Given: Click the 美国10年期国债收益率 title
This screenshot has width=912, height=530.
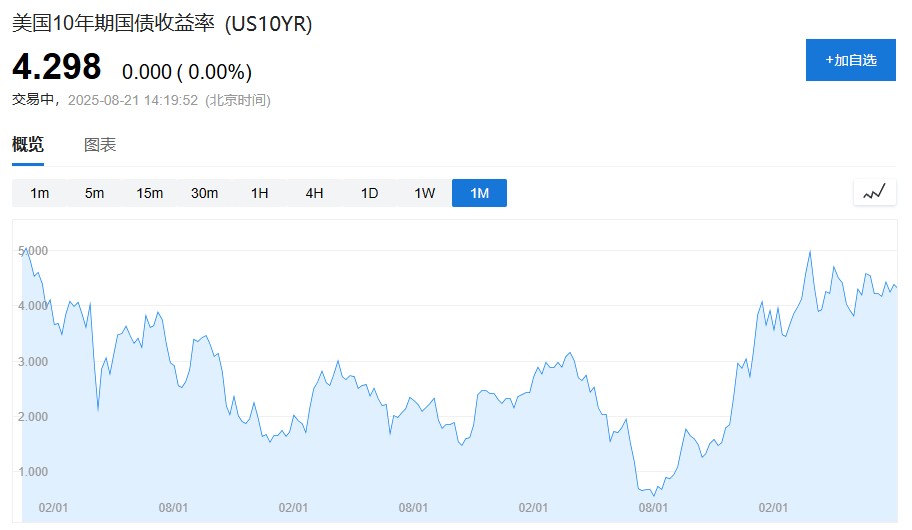Looking at the screenshot, I should click(x=113, y=24).
